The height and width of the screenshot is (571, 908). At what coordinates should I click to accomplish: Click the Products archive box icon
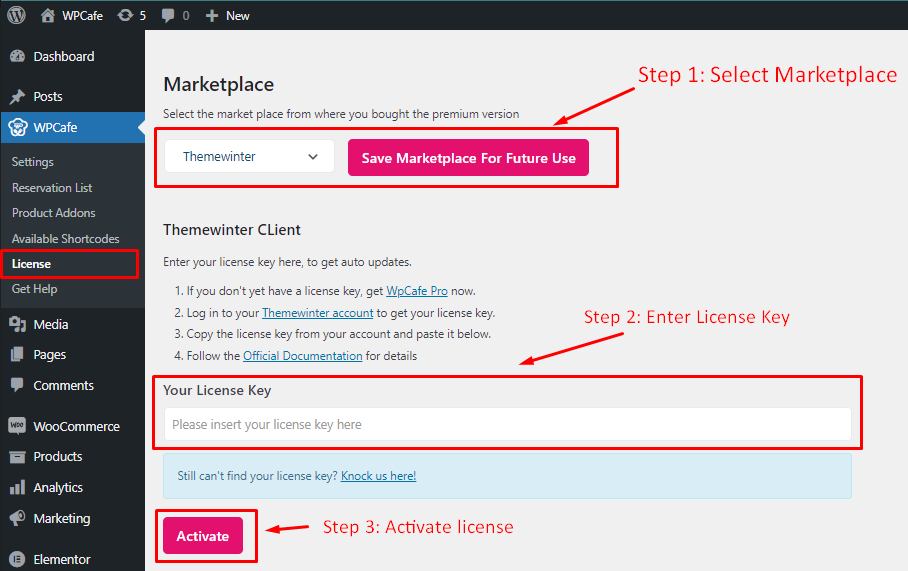pyautogui.click(x=17, y=456)
